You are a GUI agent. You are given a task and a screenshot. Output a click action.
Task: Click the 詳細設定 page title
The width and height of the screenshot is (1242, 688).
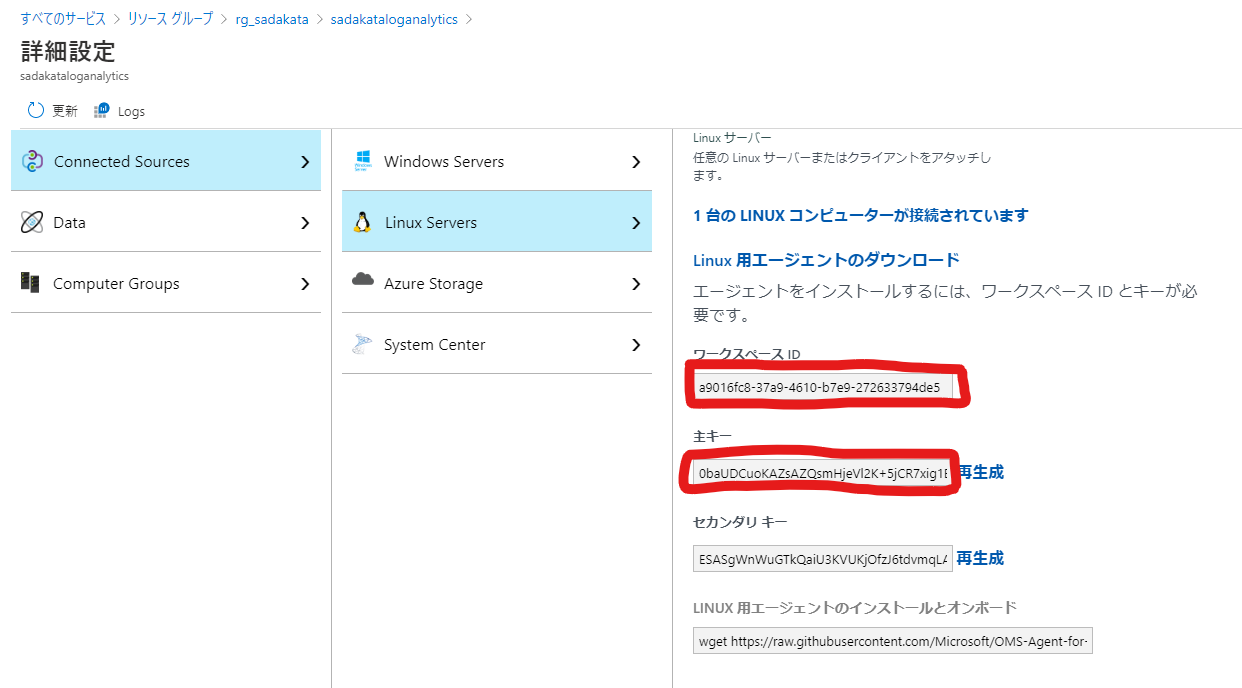(68, 51)
